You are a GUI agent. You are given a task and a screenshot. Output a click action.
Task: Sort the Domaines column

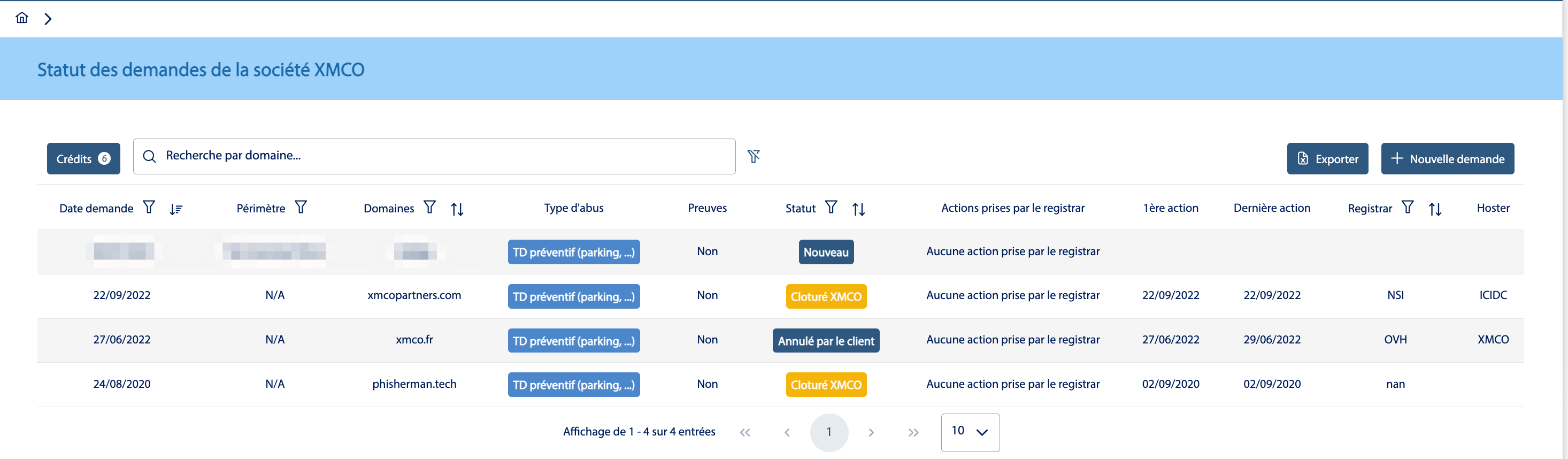click(x=457, y=209)
